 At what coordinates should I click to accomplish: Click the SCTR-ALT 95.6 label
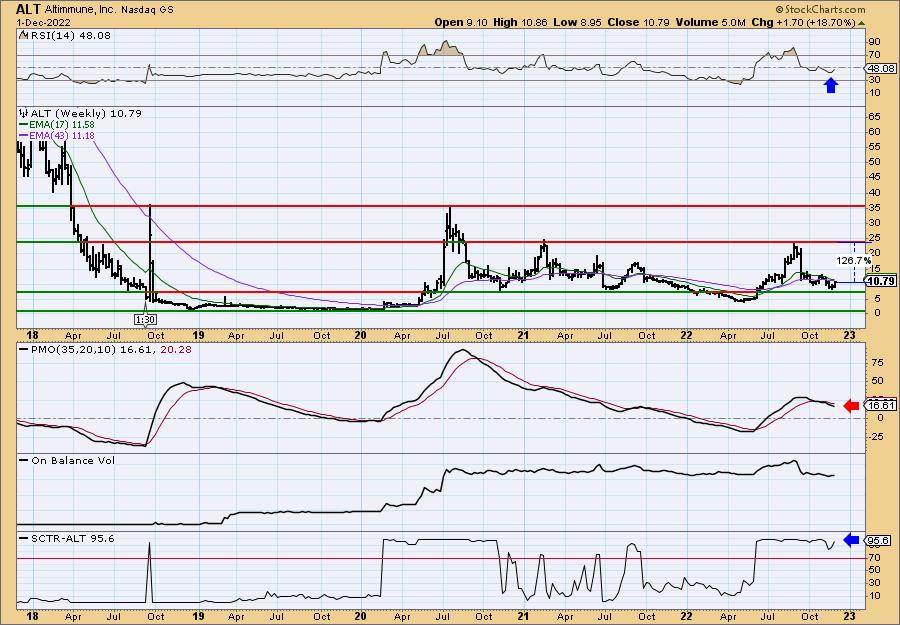click(72, 538)
